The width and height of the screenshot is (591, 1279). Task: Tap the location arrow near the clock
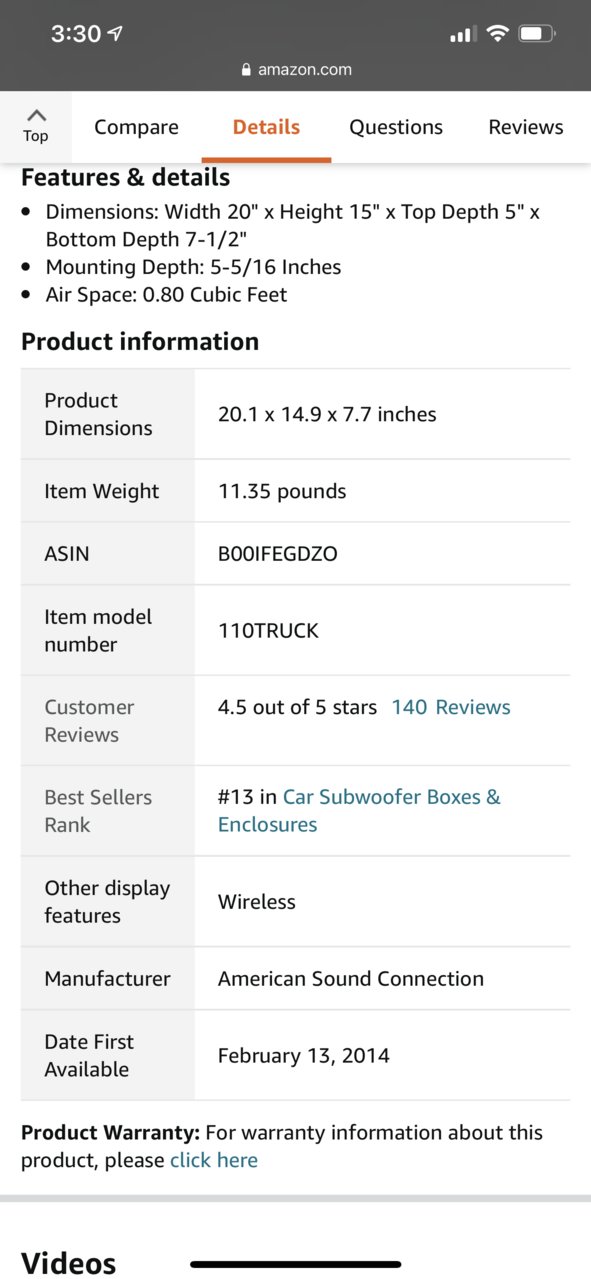[115, 34]
